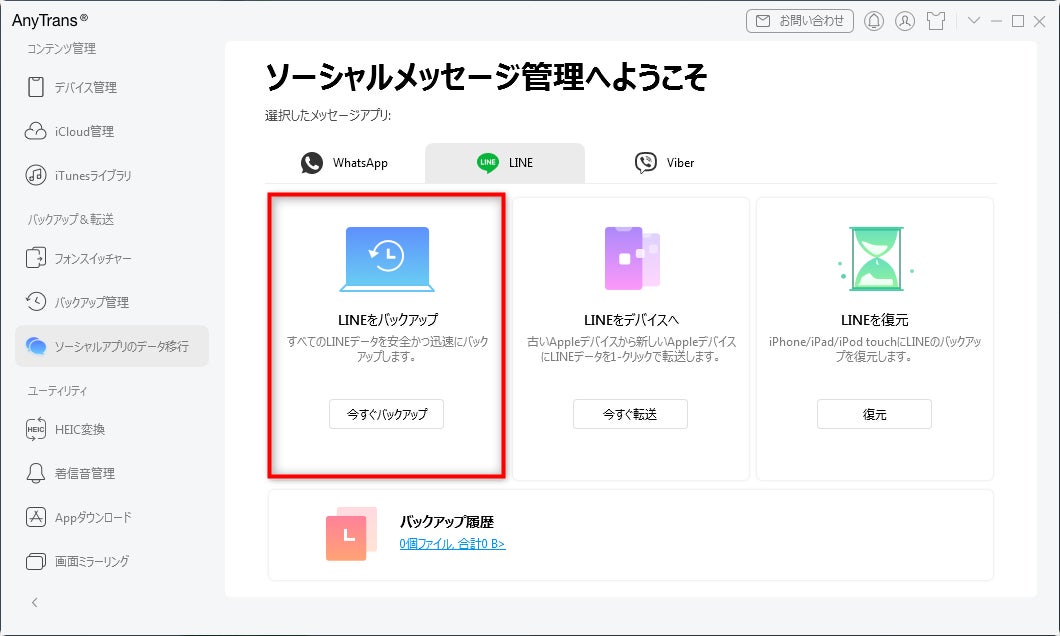Click the LINE backup laptop illustration

(x=387, y=259)
